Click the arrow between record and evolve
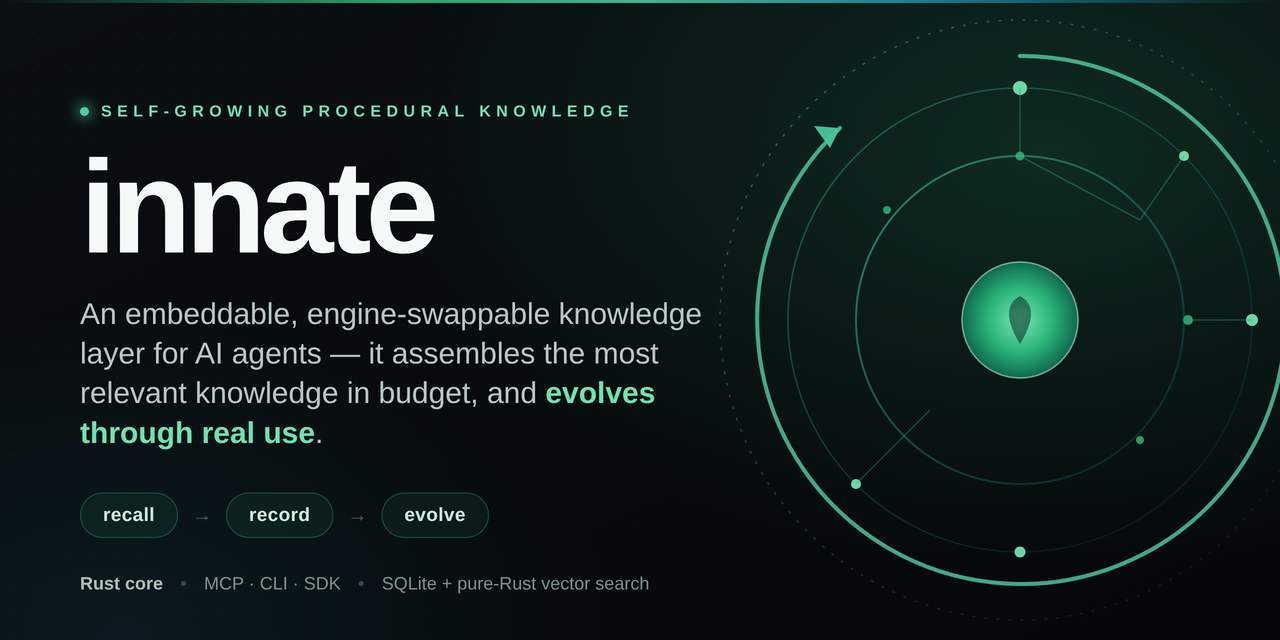This screenshot has height=640, width=1280. tap(357, 517)
